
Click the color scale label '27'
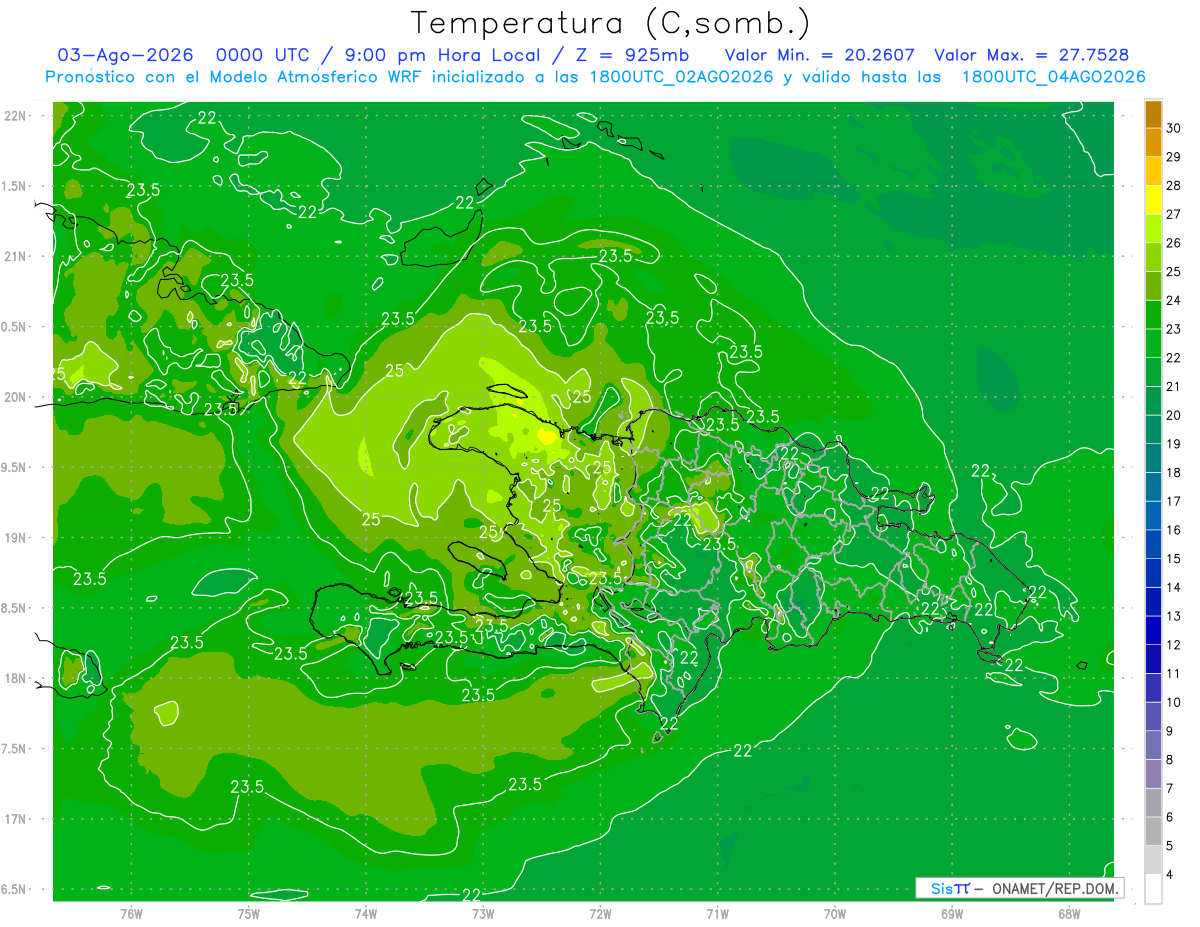pos(1174,214)
